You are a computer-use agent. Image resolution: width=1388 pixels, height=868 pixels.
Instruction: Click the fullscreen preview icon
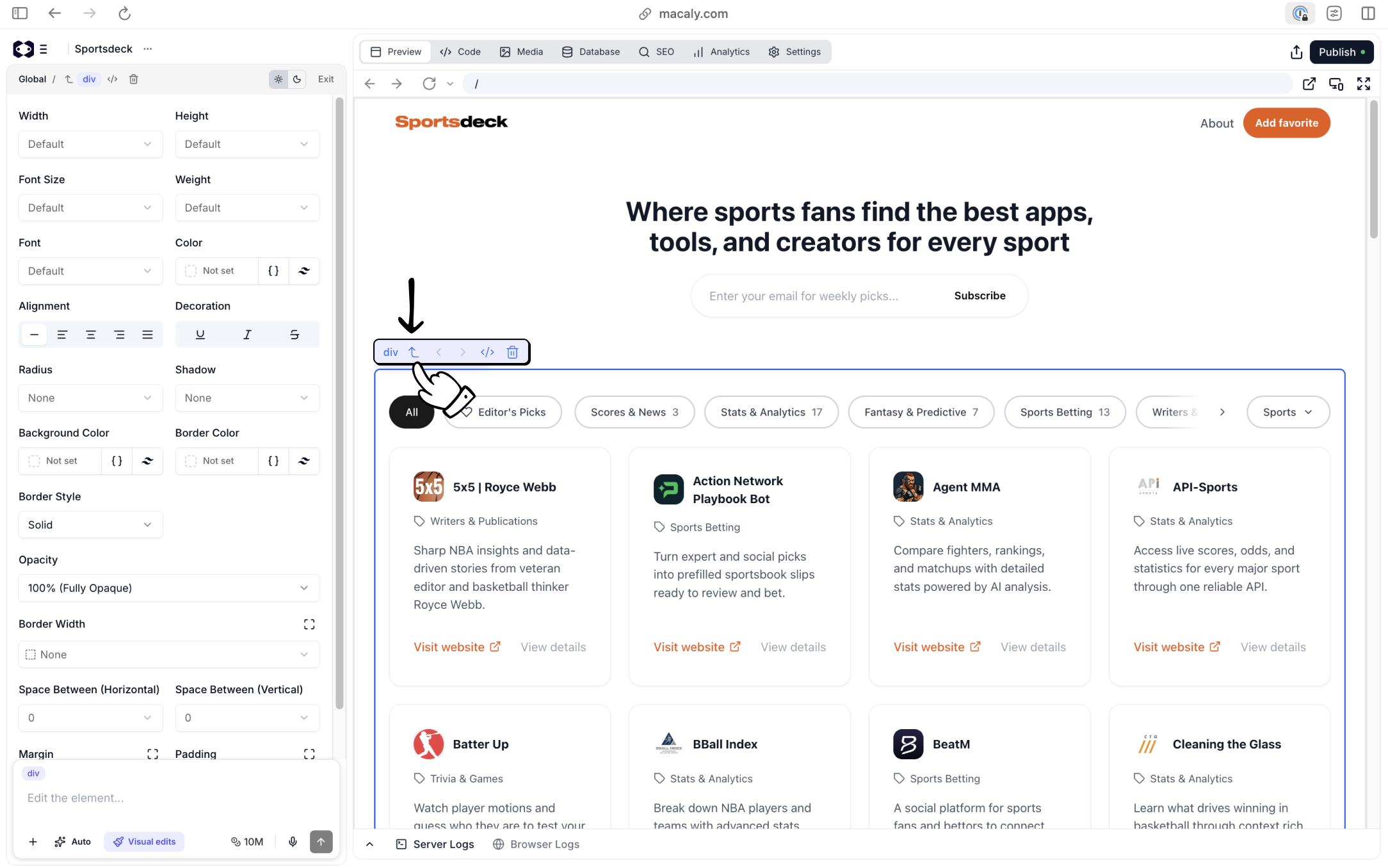click(1364, 84)
